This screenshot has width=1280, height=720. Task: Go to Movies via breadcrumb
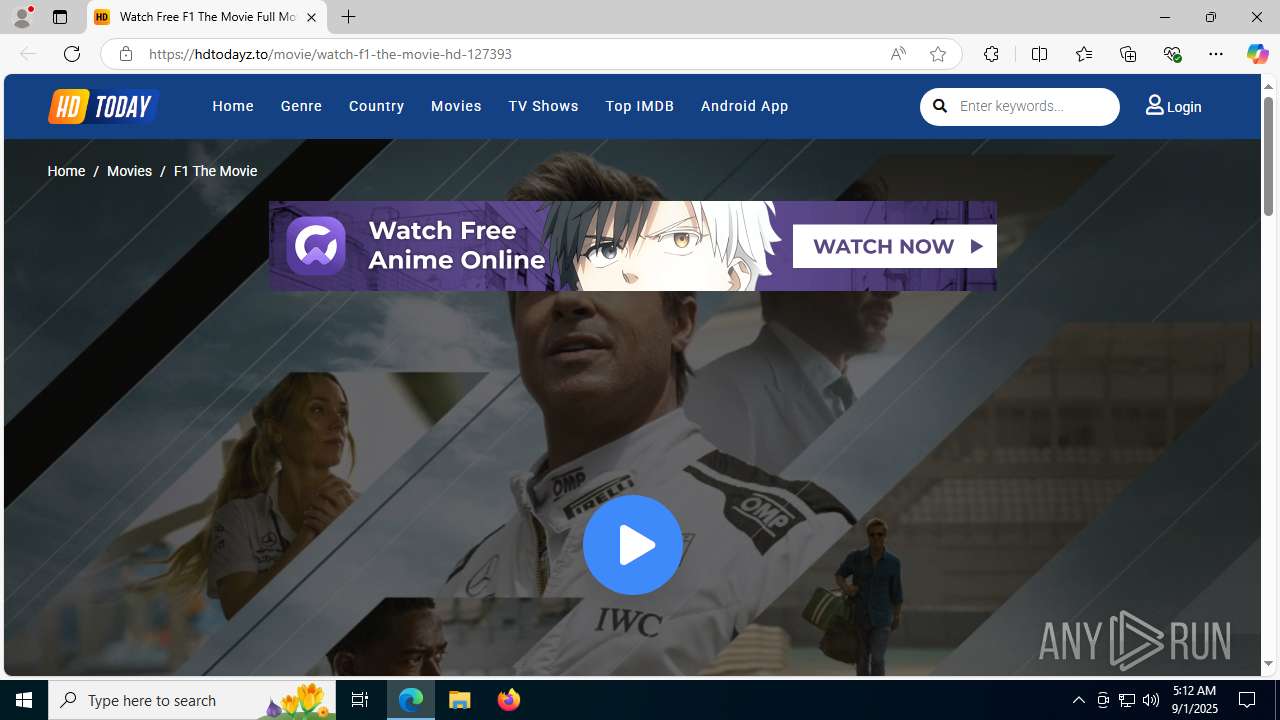click(129, 171)
